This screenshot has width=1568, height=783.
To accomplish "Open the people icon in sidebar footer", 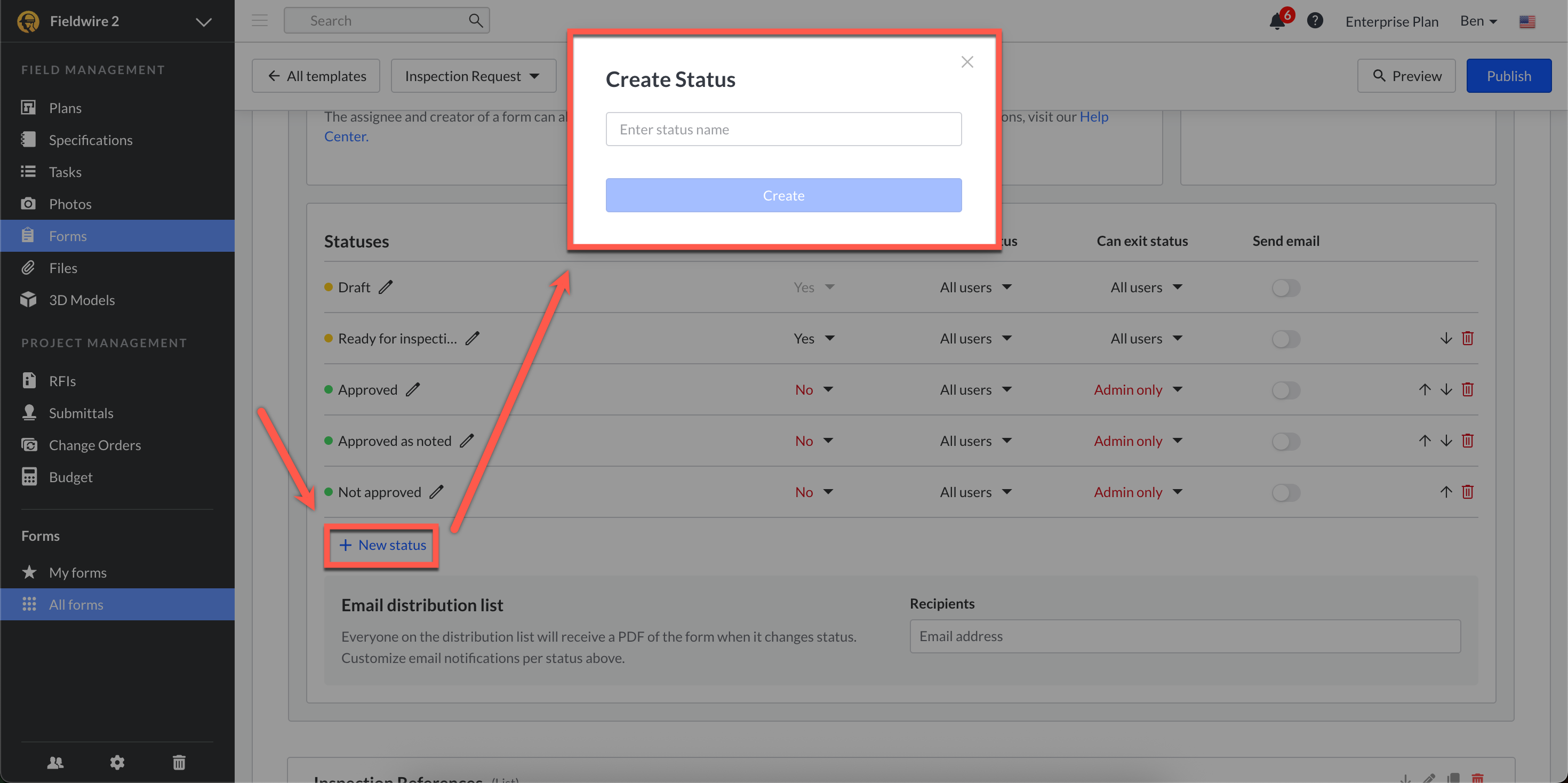I will pos(55,762).
